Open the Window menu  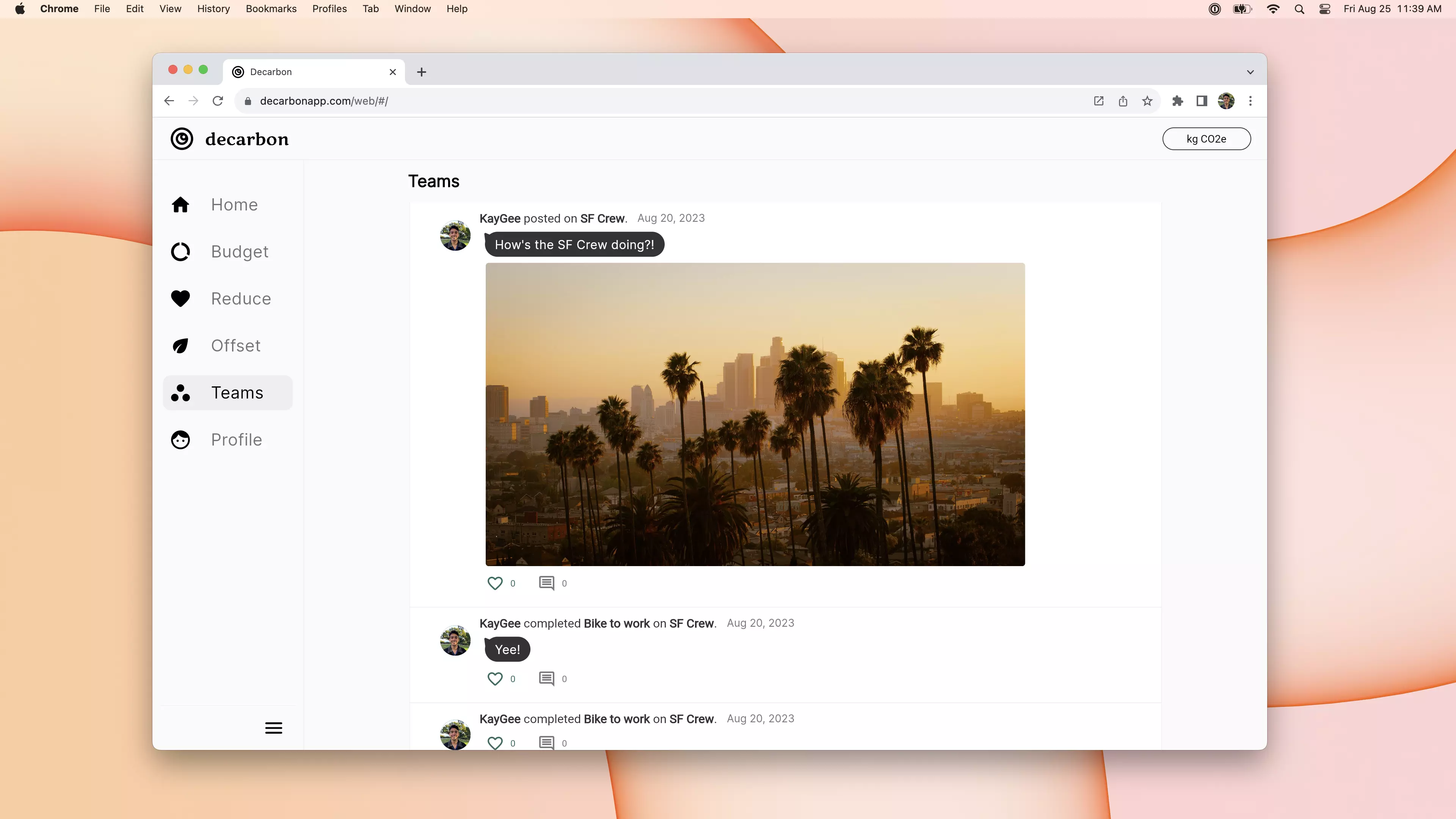[413, 8]
